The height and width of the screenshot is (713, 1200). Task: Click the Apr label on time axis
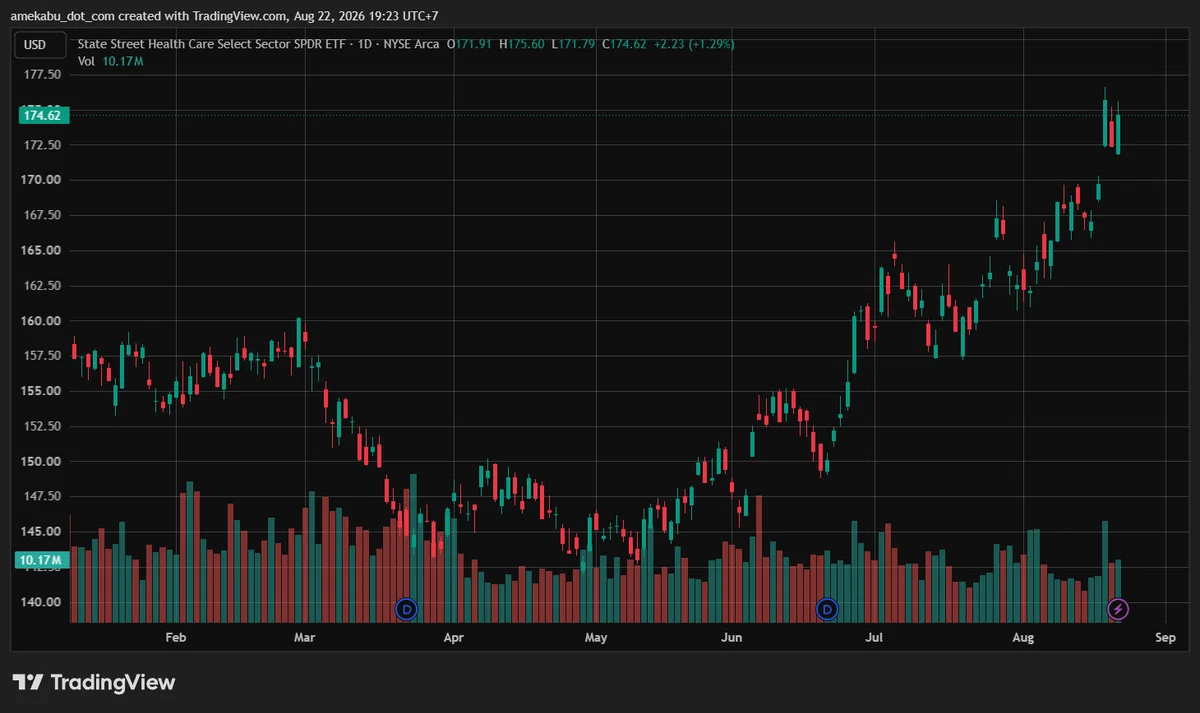point(454,636)
